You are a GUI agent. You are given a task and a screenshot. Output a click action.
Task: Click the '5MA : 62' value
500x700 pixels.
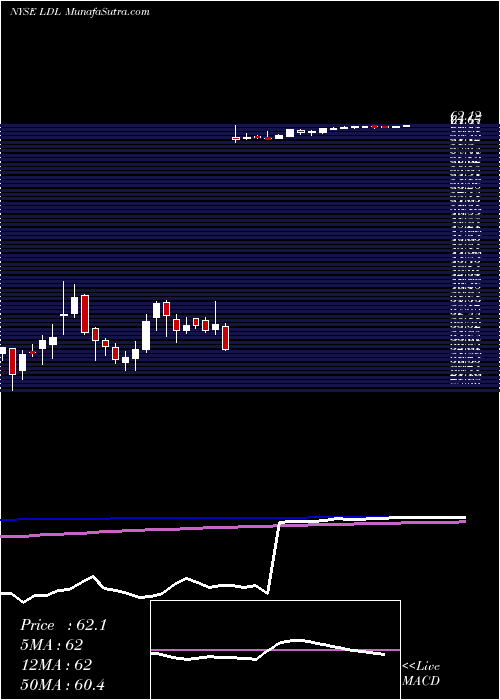pos(52,645)
